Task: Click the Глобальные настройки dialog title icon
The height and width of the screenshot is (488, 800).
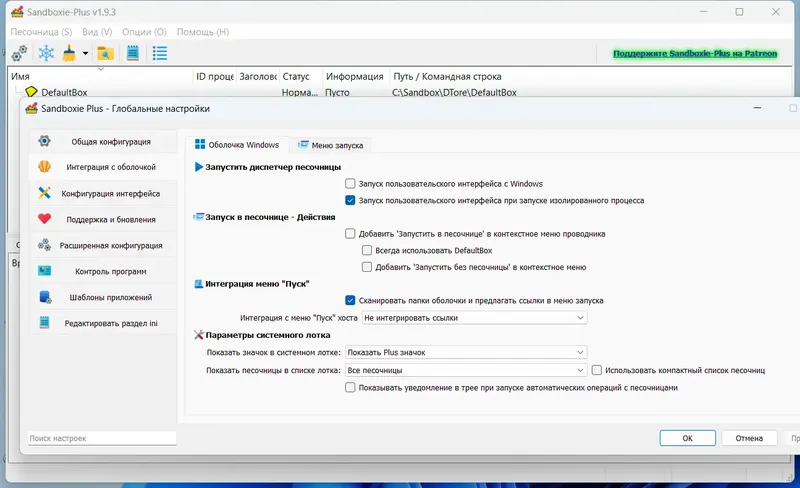Action: pyautogui.click(x=32, y=108)
